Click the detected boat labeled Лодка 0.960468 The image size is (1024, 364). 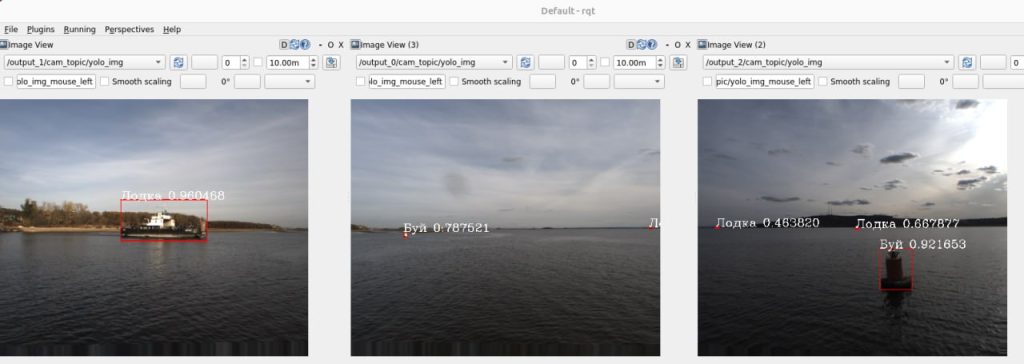click(x=164, y=221)
